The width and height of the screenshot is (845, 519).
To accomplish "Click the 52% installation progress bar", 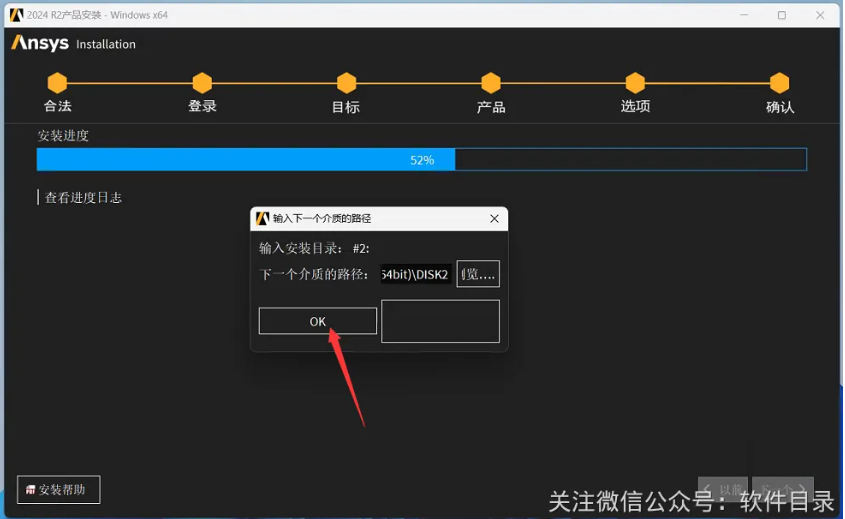I will [x=421, y=160].
